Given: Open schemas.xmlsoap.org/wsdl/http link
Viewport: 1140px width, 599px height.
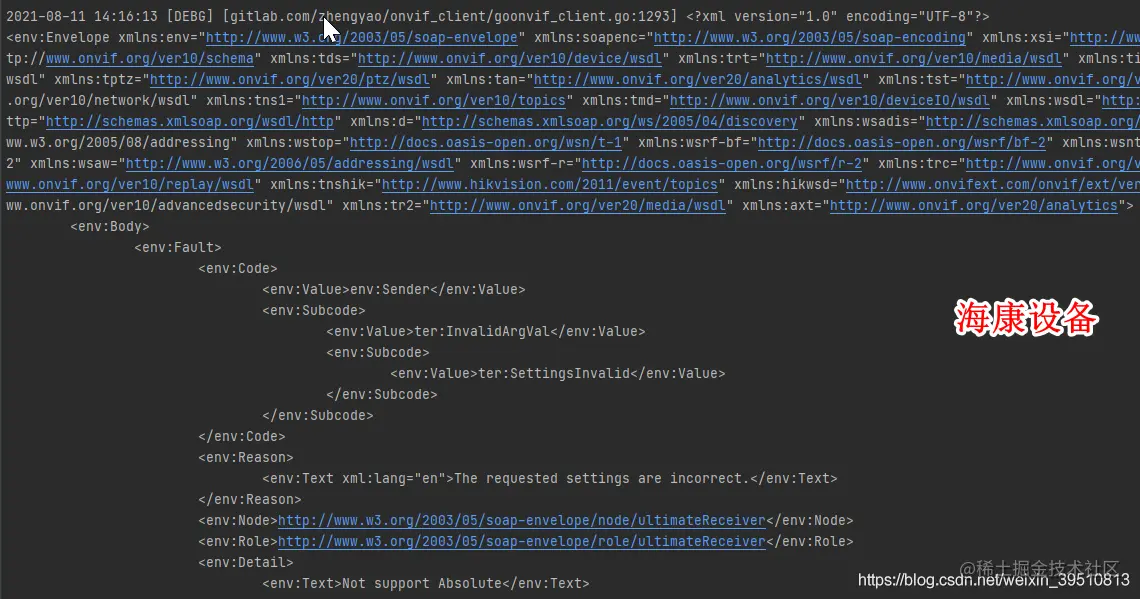Looking at the screenshot, I should tap(190, 122).
